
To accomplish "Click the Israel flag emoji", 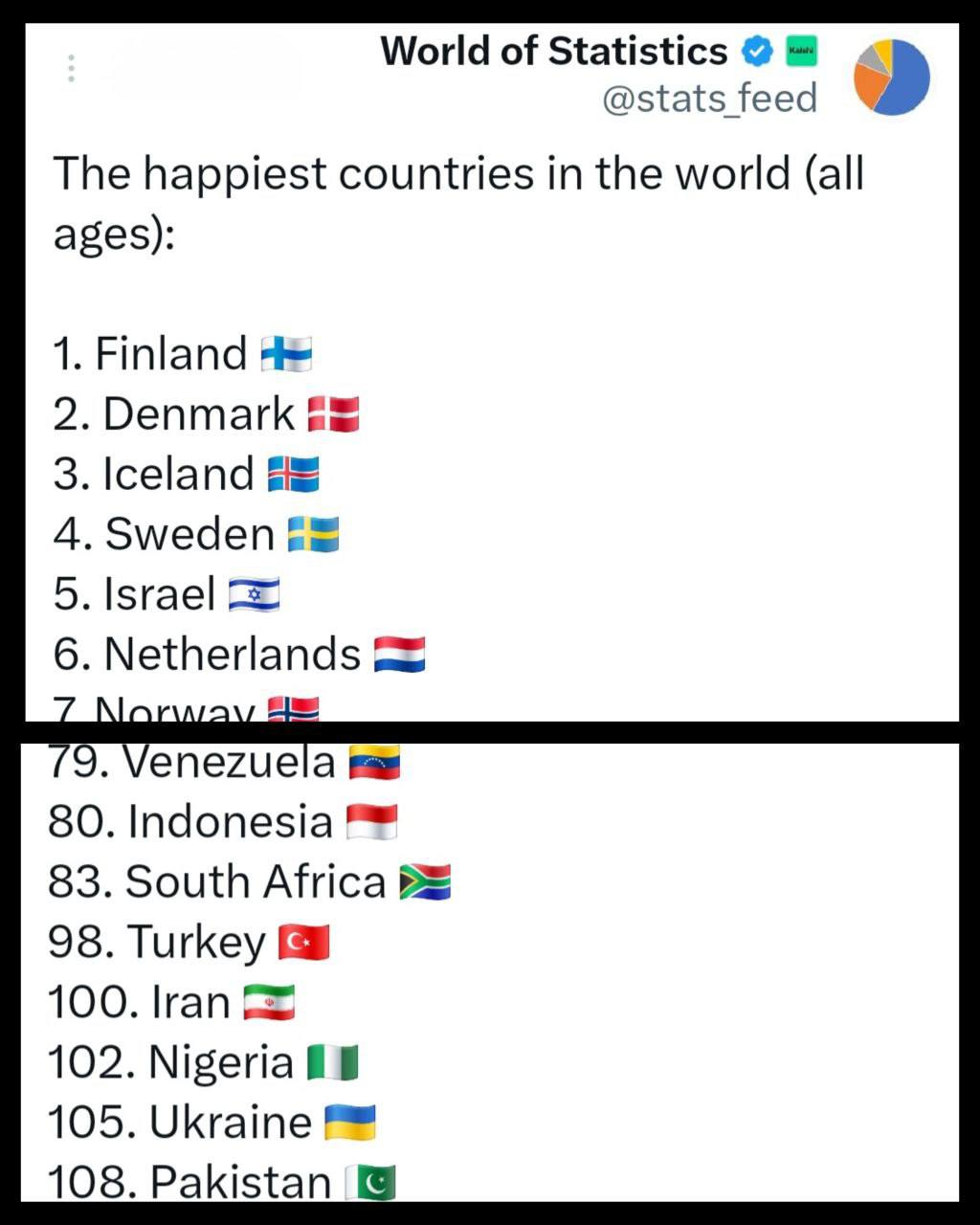I will click(x=255, y=595).
